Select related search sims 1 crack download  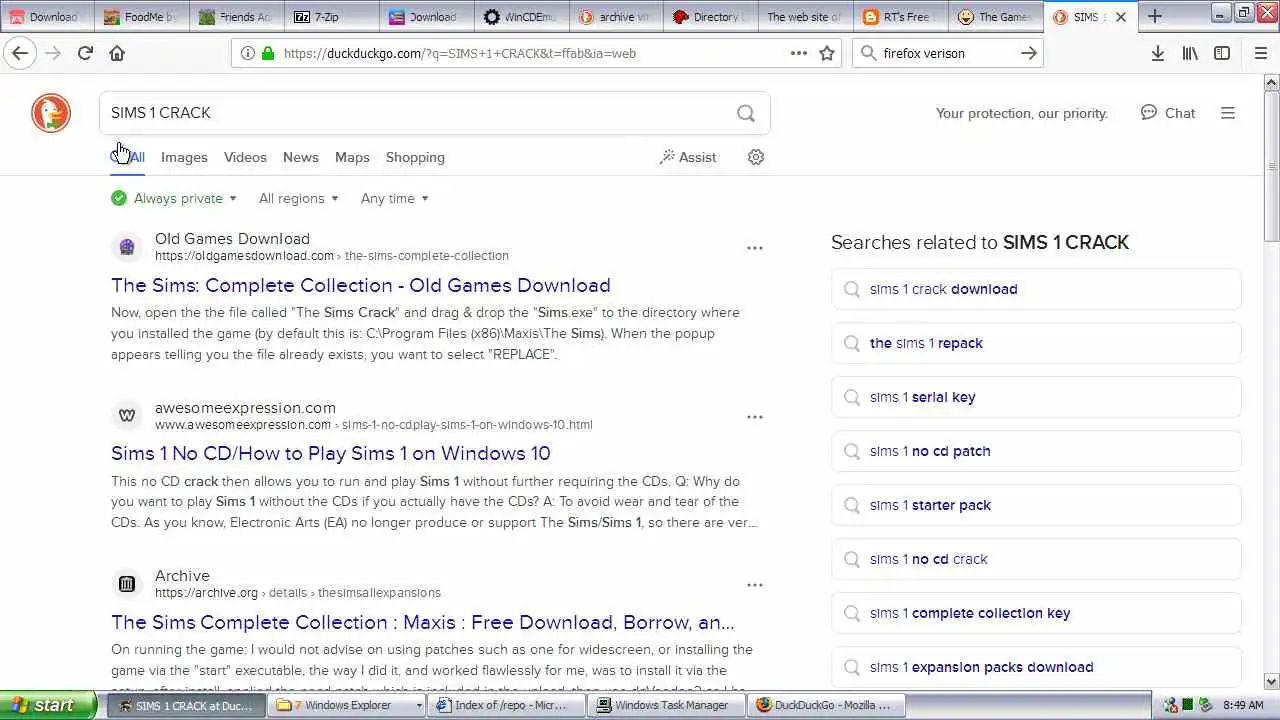pos(1036,289)
